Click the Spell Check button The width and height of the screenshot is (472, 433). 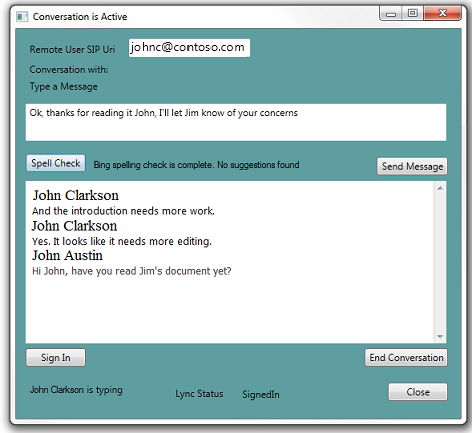click(56, 163)
